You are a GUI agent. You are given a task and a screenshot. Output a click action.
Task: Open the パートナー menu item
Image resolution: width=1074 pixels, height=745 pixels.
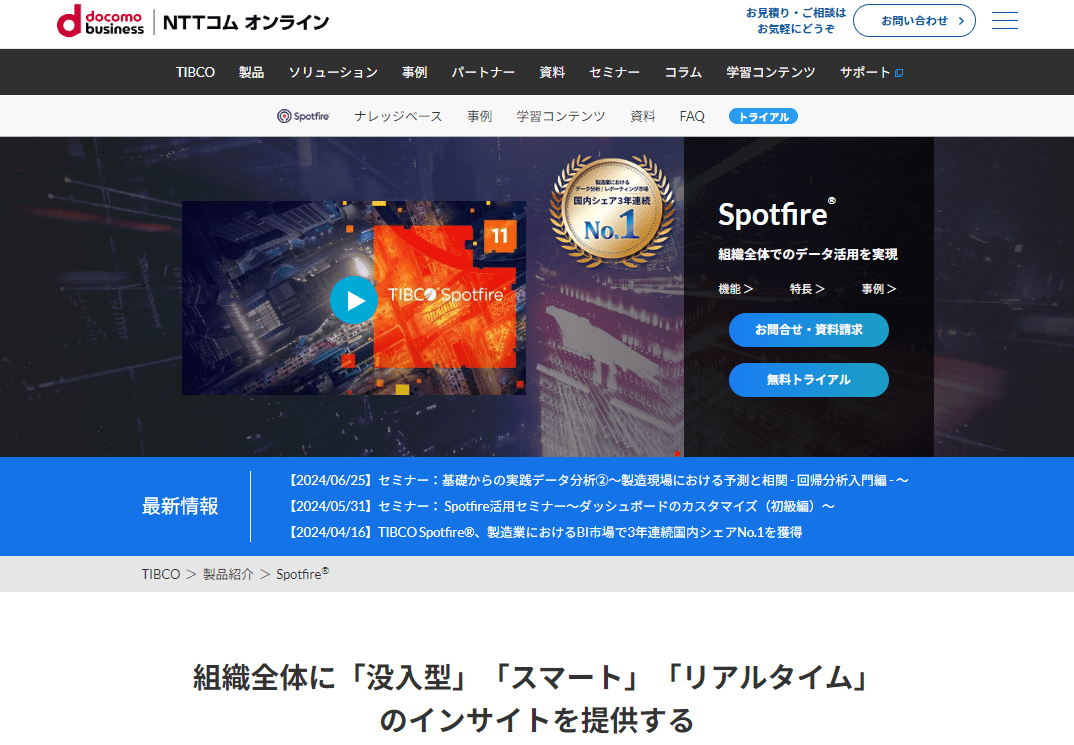click(483, 72)
